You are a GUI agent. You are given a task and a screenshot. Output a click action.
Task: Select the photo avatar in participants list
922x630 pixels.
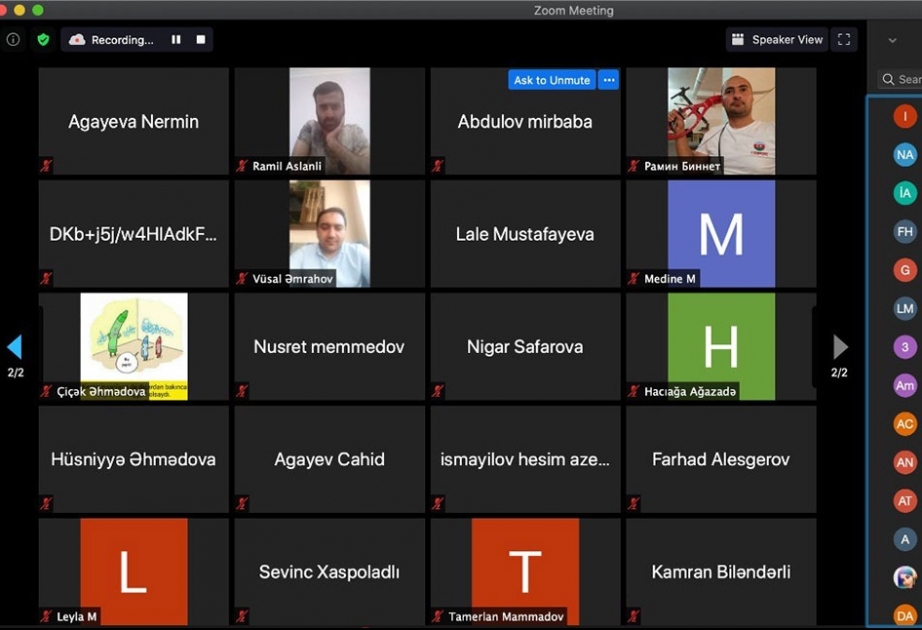pos(905,578)
